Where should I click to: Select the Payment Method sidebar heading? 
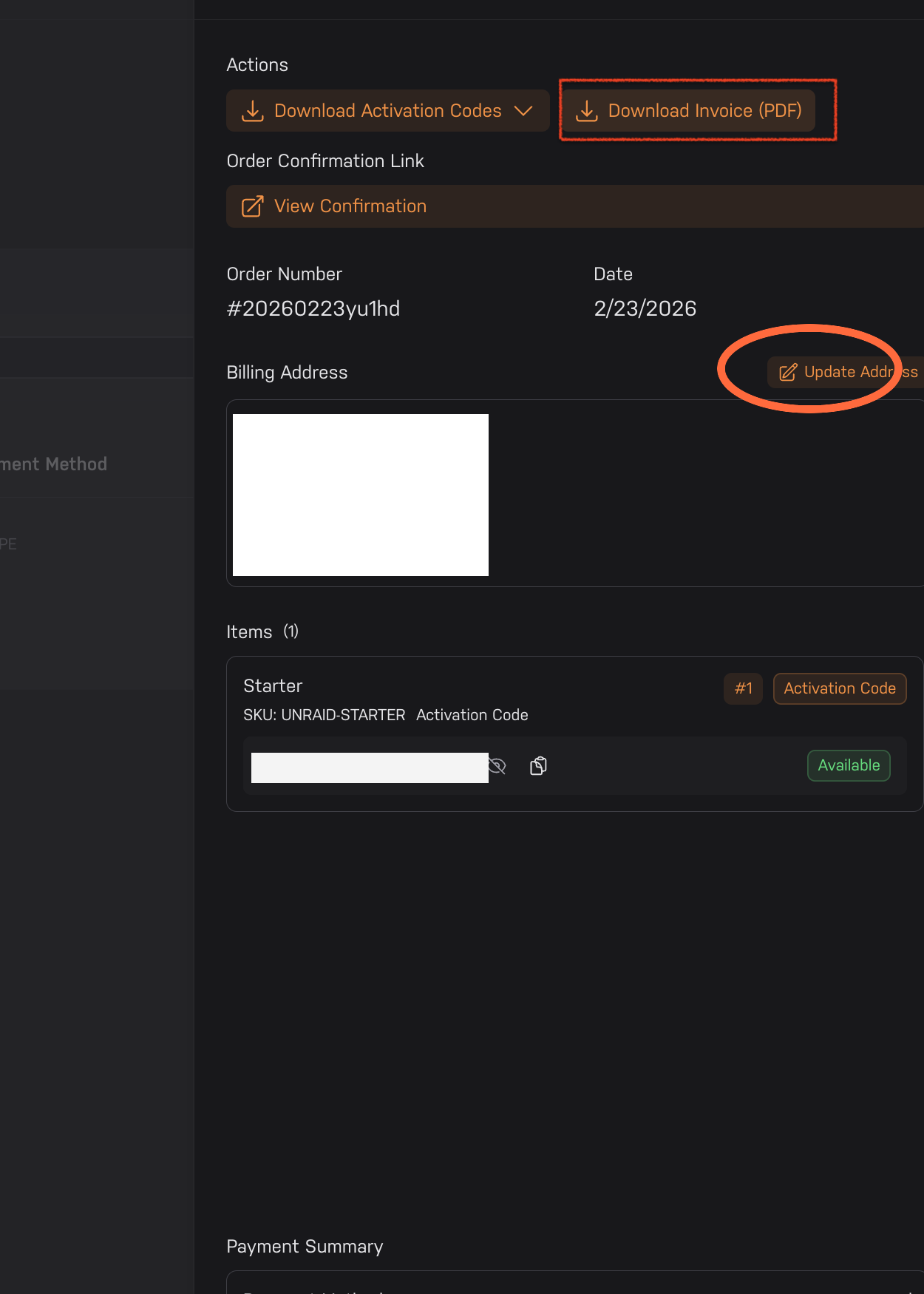[x=54, y=464]
